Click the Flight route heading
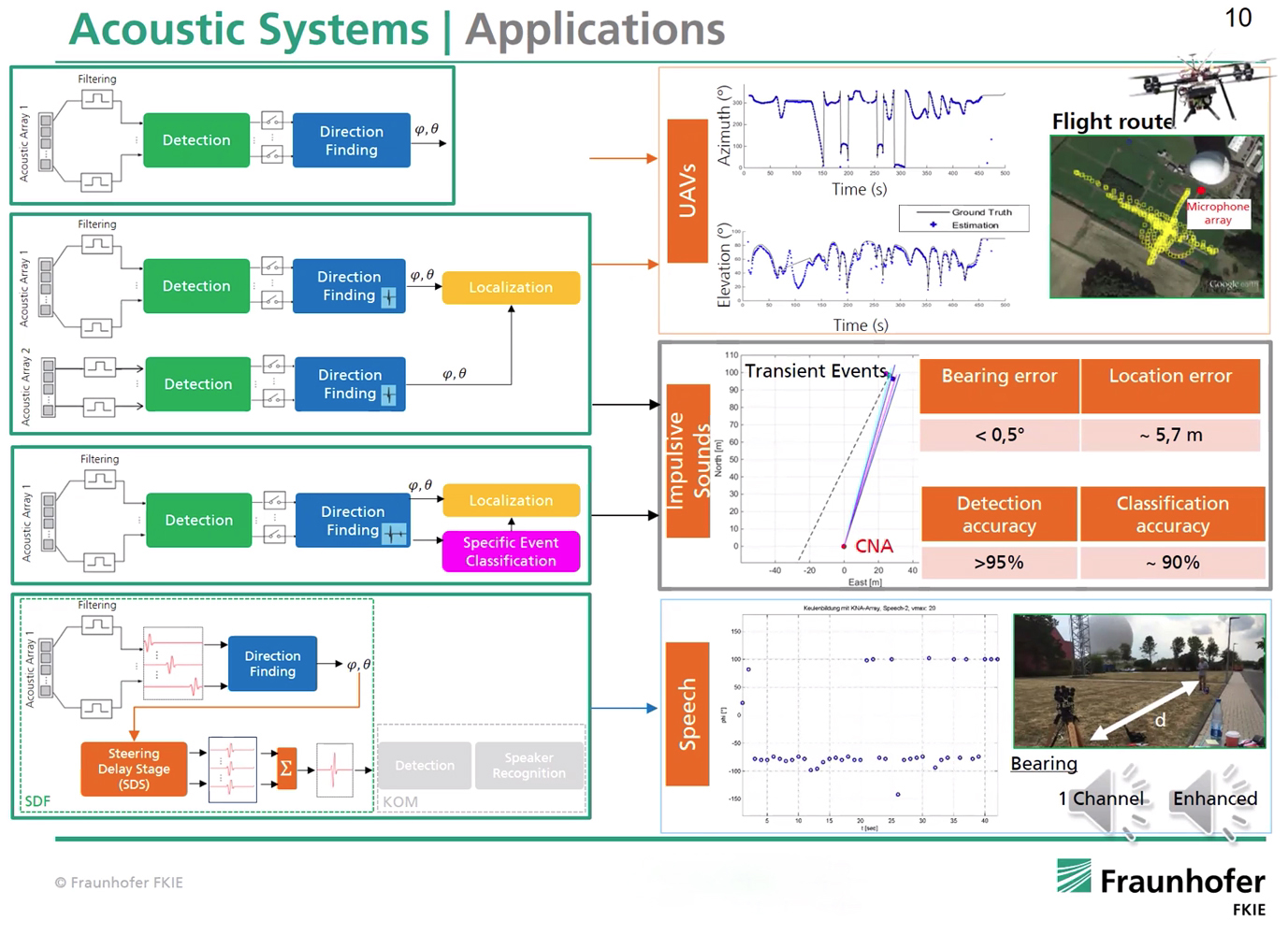1288x934 pixels. coord(1112,122)
